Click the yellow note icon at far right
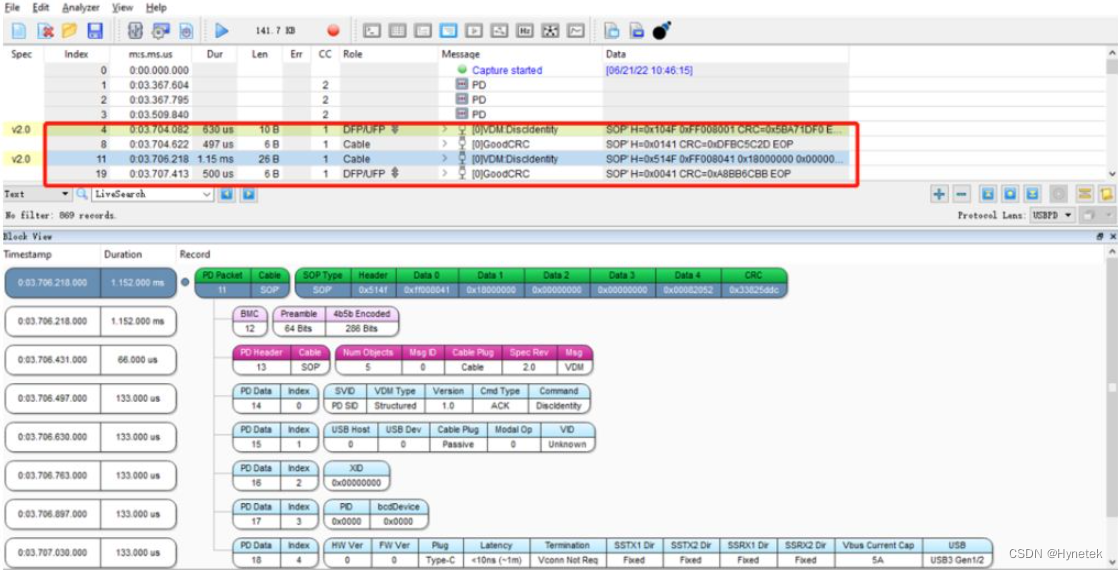Screen dimensions: 1118x570 1106,194
